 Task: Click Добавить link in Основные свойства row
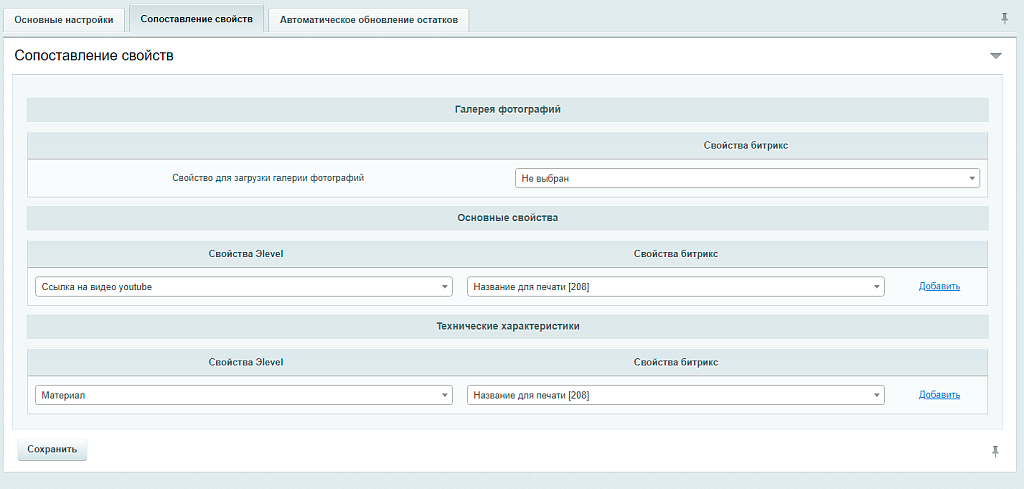pos(939,286)
